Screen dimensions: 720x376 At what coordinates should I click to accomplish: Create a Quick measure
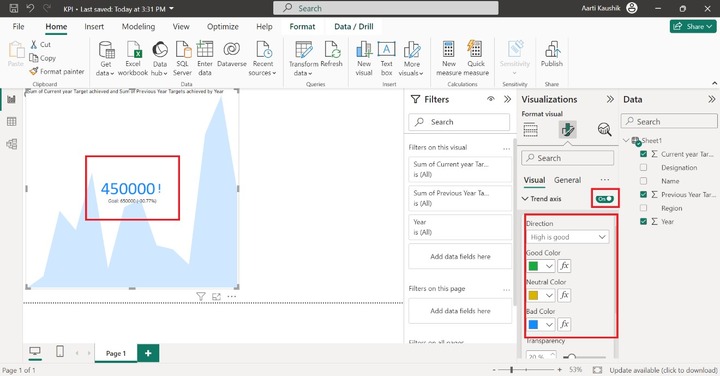(476, 58)
